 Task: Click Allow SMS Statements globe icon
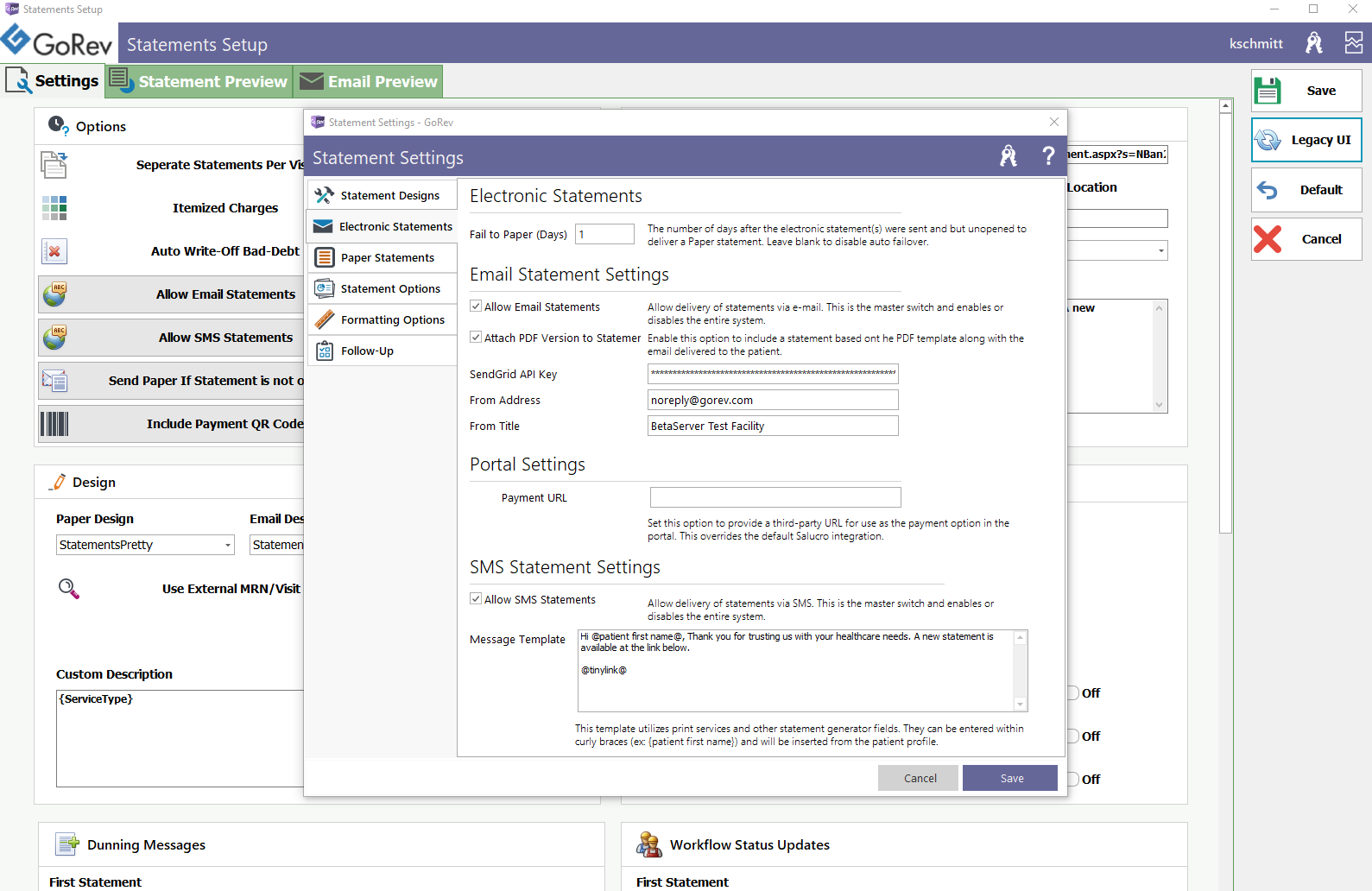54,338
